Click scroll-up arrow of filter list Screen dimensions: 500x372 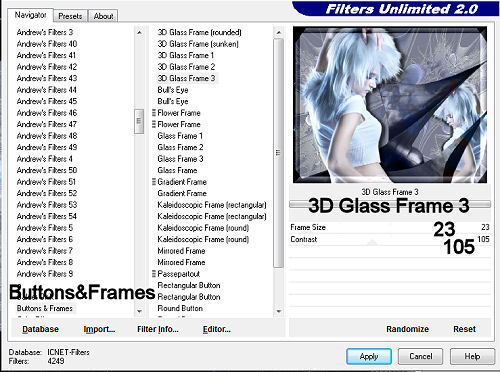pos(279,32)
